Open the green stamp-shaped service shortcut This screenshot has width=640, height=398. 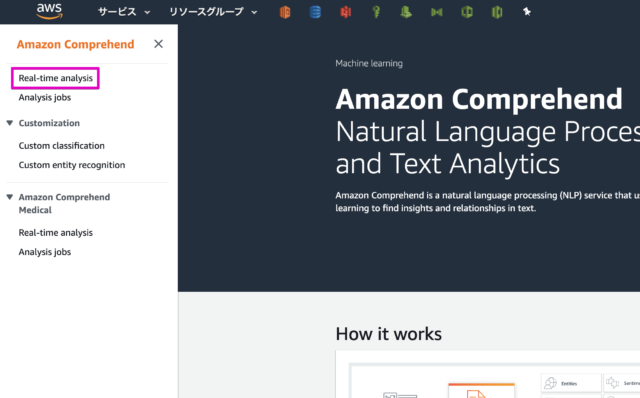(x=406, y=12)
